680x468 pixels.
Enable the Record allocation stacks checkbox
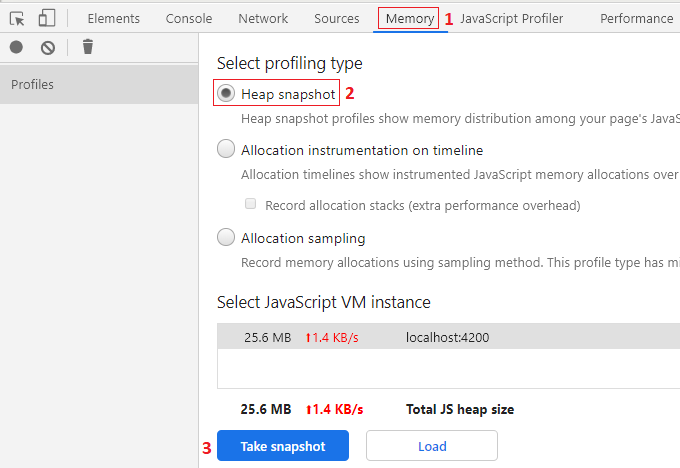[250, 204]
